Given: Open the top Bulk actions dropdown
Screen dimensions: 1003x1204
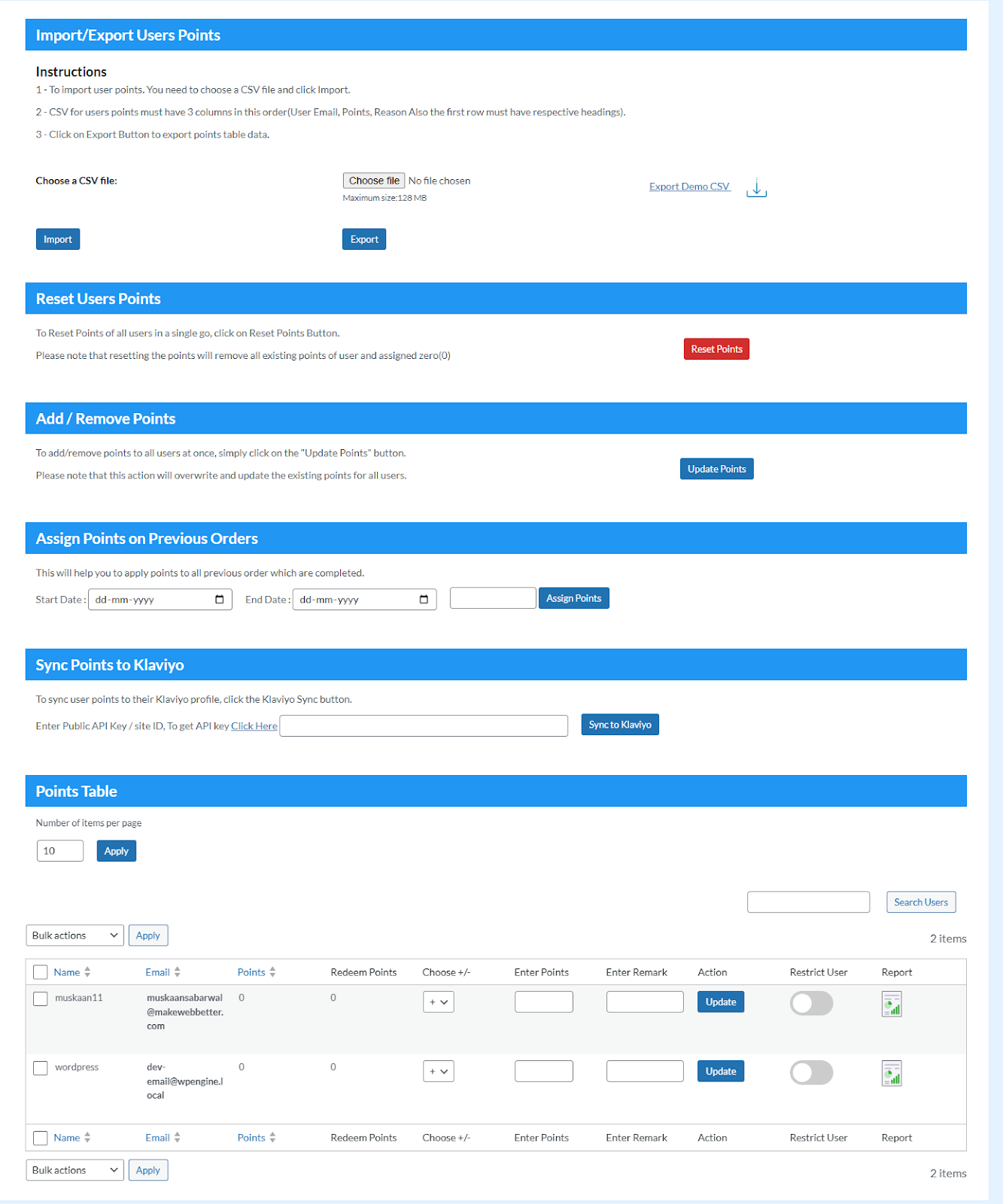Looking at the screenshot, I should [74, 935].
